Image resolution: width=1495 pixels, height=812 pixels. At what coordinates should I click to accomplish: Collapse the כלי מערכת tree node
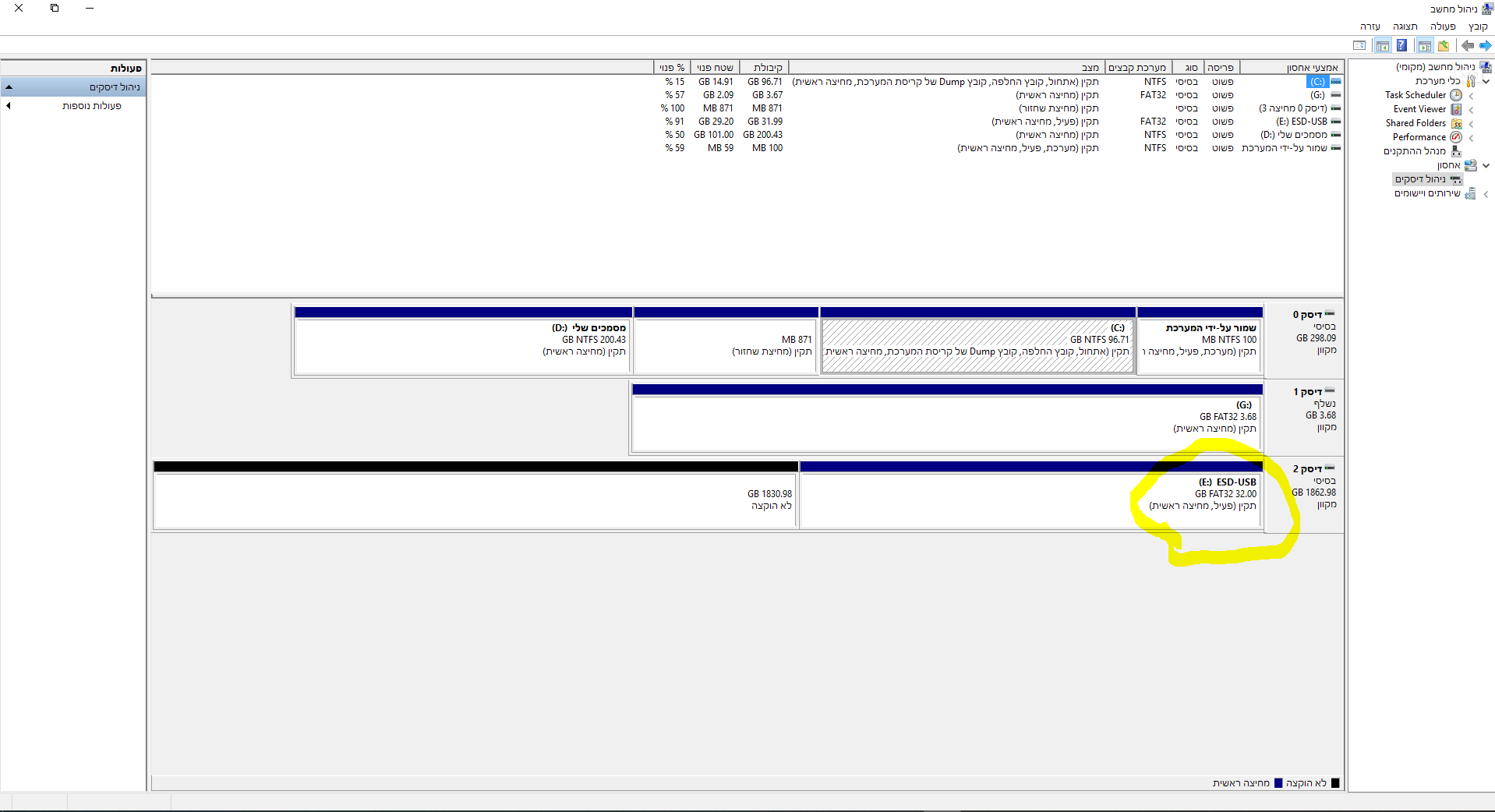coord(1486,81)
